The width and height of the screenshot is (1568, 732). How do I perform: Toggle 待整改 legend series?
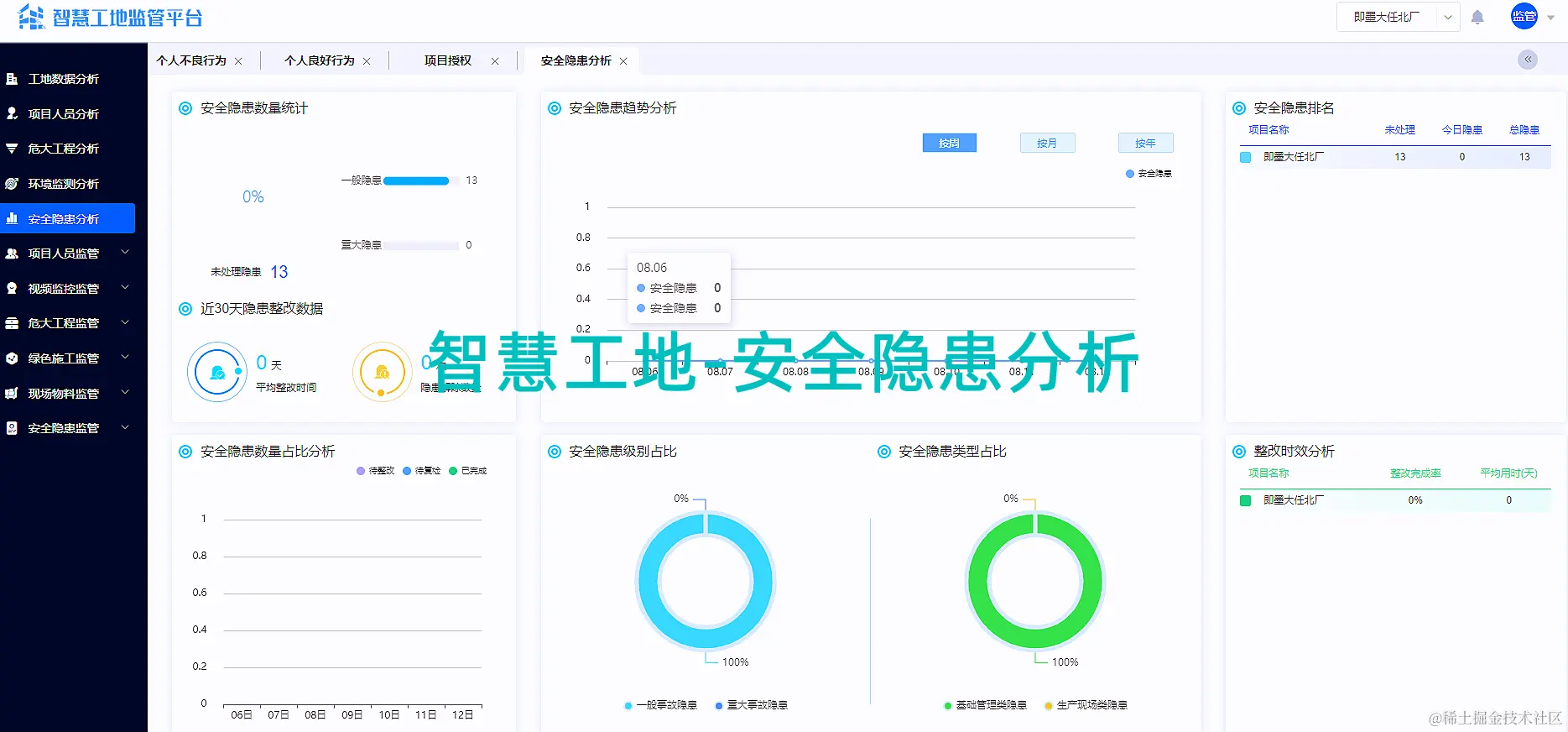[376, 471]
